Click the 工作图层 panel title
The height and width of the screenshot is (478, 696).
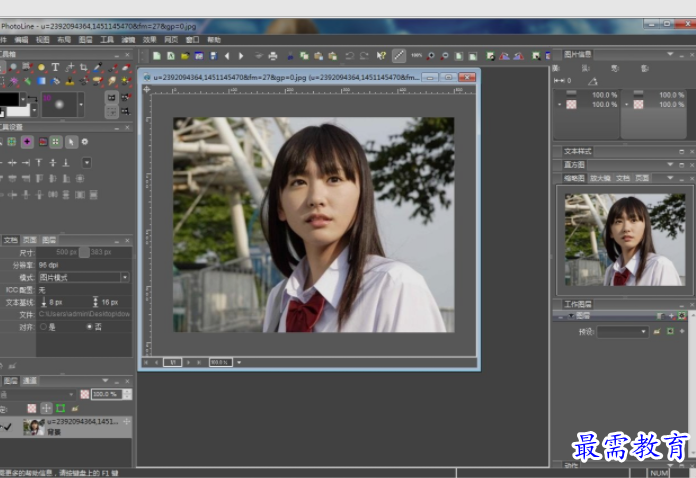(x=577, y=304)
